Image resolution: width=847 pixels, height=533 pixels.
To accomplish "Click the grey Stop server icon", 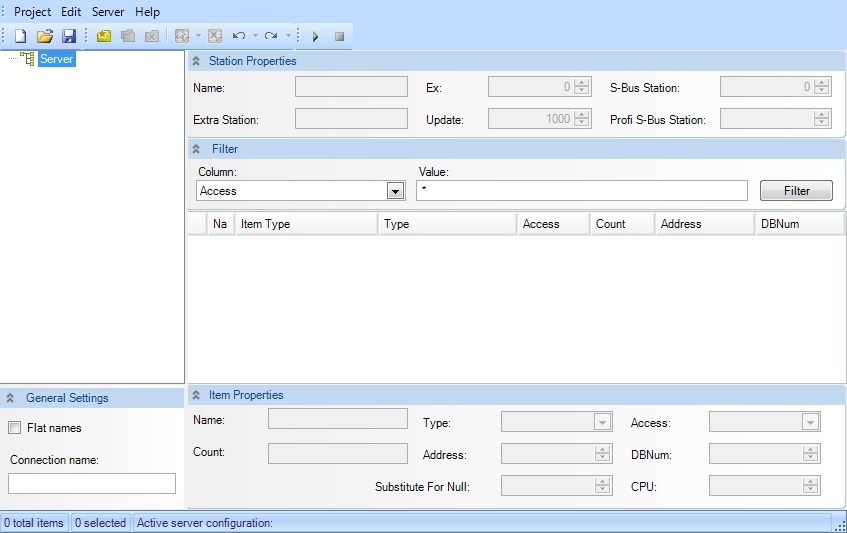I will [339, 36].
